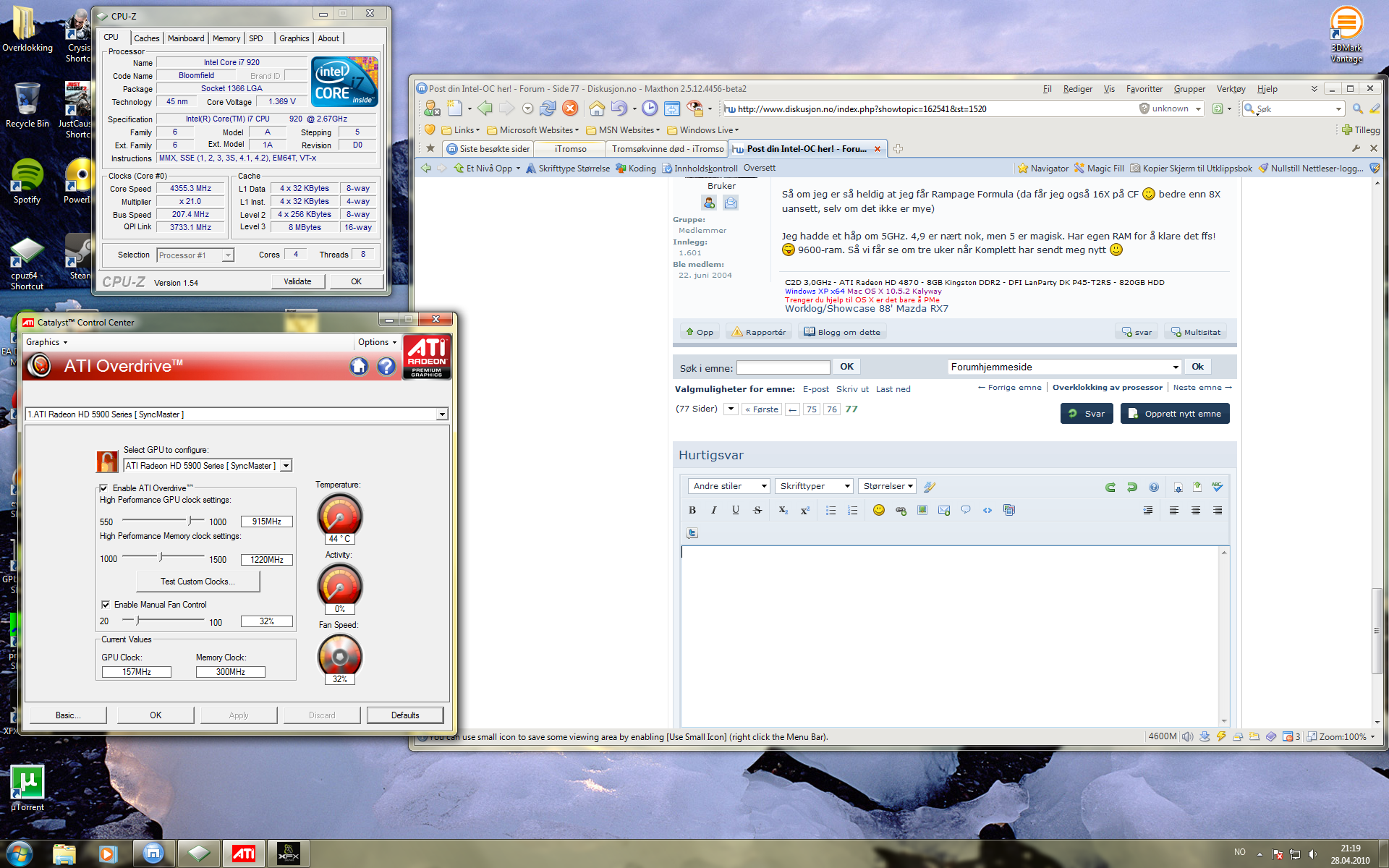Click the numbered list icon in editor

853,510
